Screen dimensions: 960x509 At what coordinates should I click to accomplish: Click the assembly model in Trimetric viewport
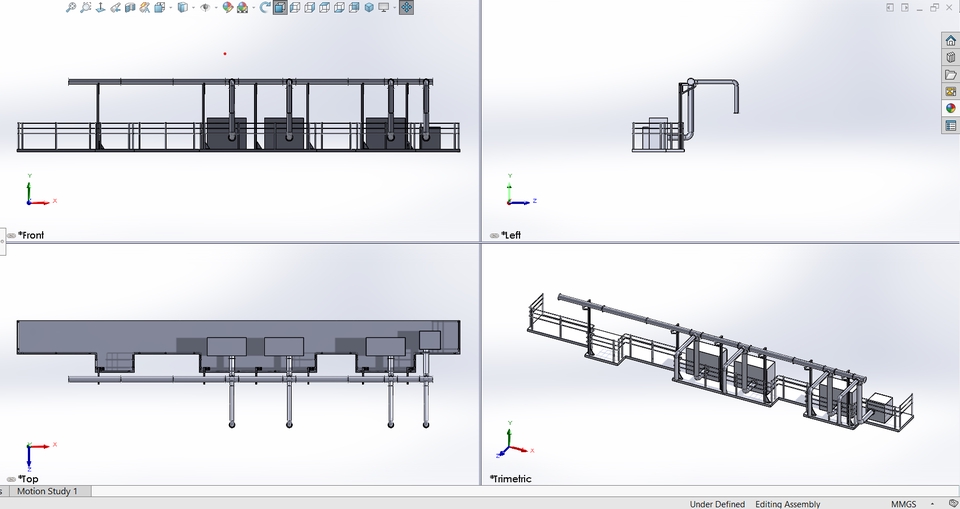click(719, 361)
